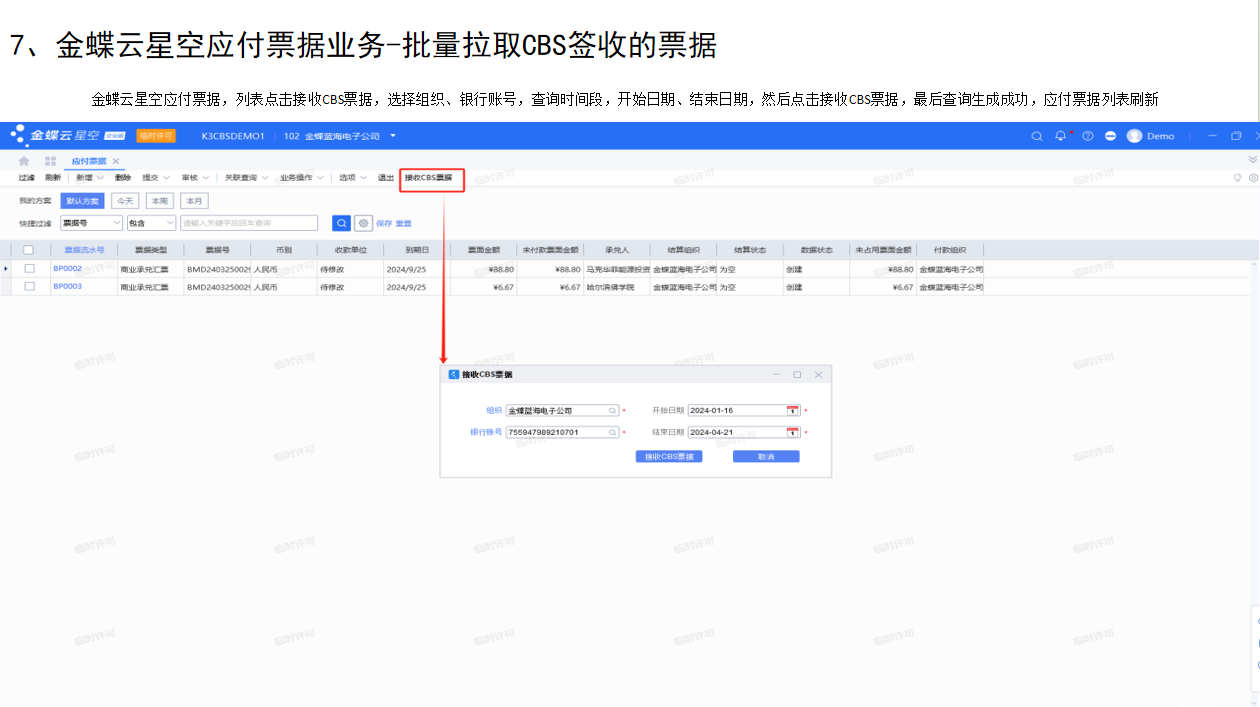The image size is (1260, 707).
Task: Click the round minus icon beside help
Action: pyautogui.click(x=1110, y=136)
